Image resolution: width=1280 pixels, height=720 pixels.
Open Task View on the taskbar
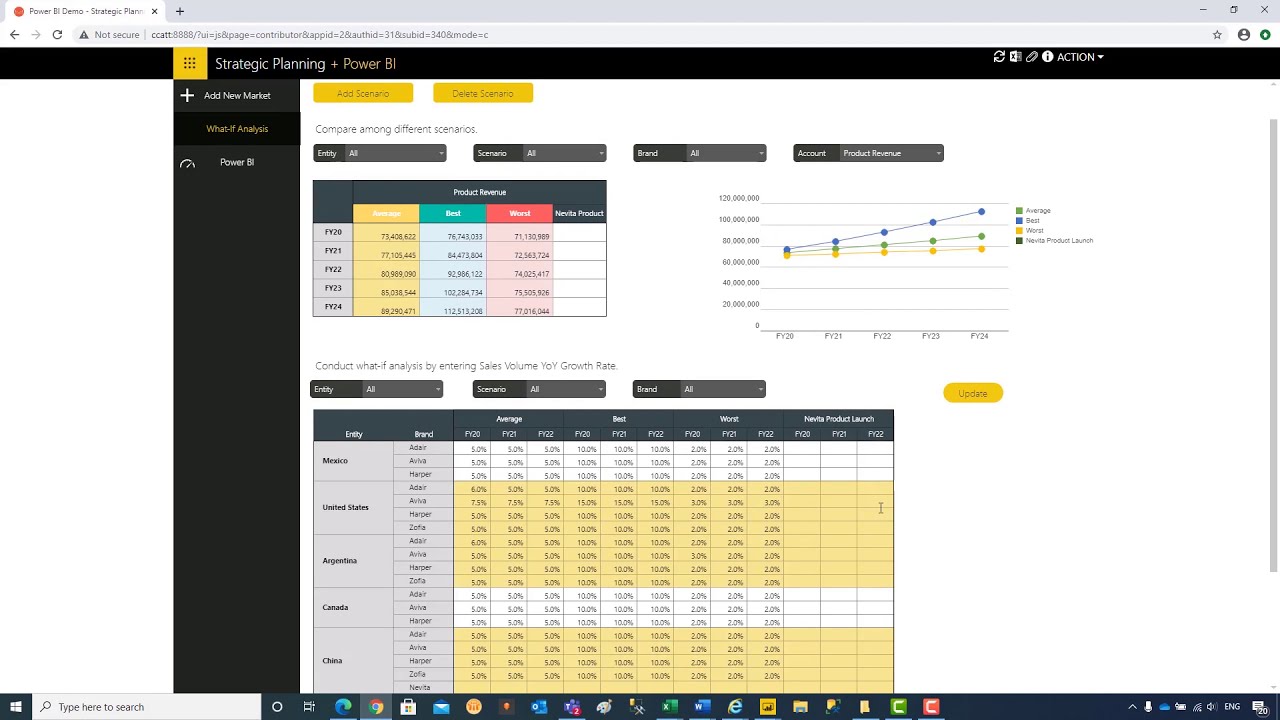coord(309,707)
